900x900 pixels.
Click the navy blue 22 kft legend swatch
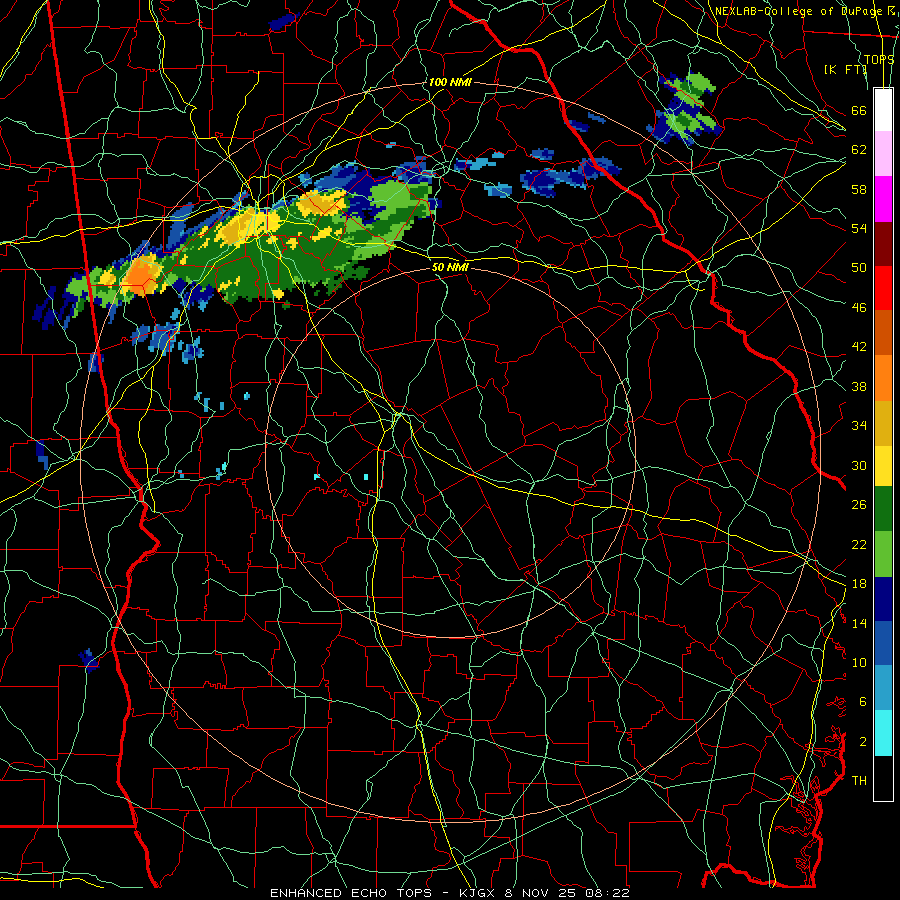[x=883, y=599]
